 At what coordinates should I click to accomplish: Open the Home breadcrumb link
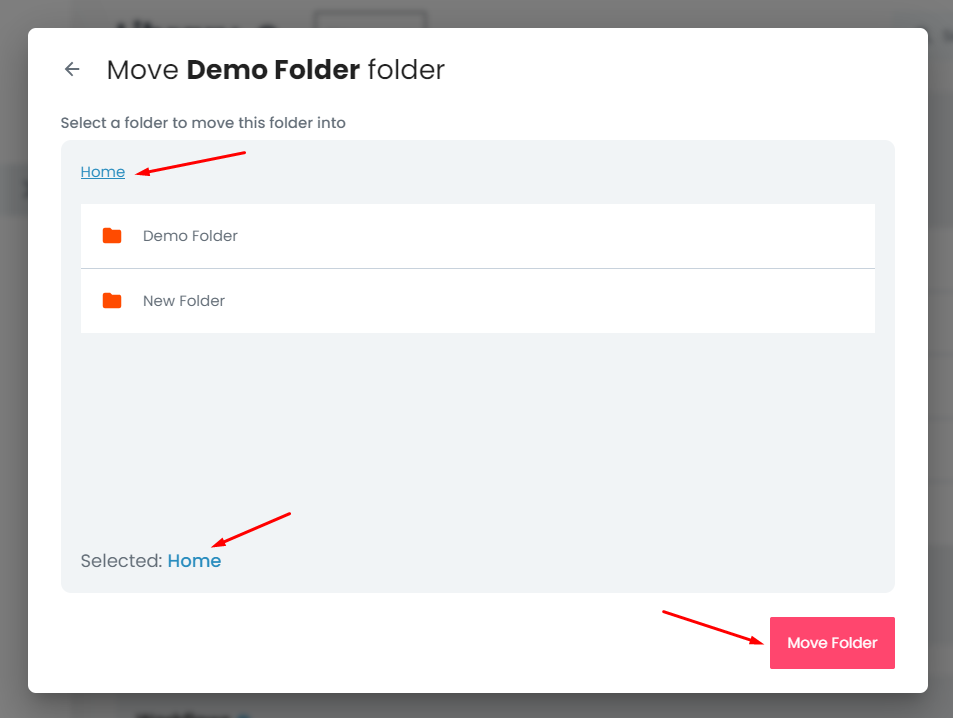[103, 172]
